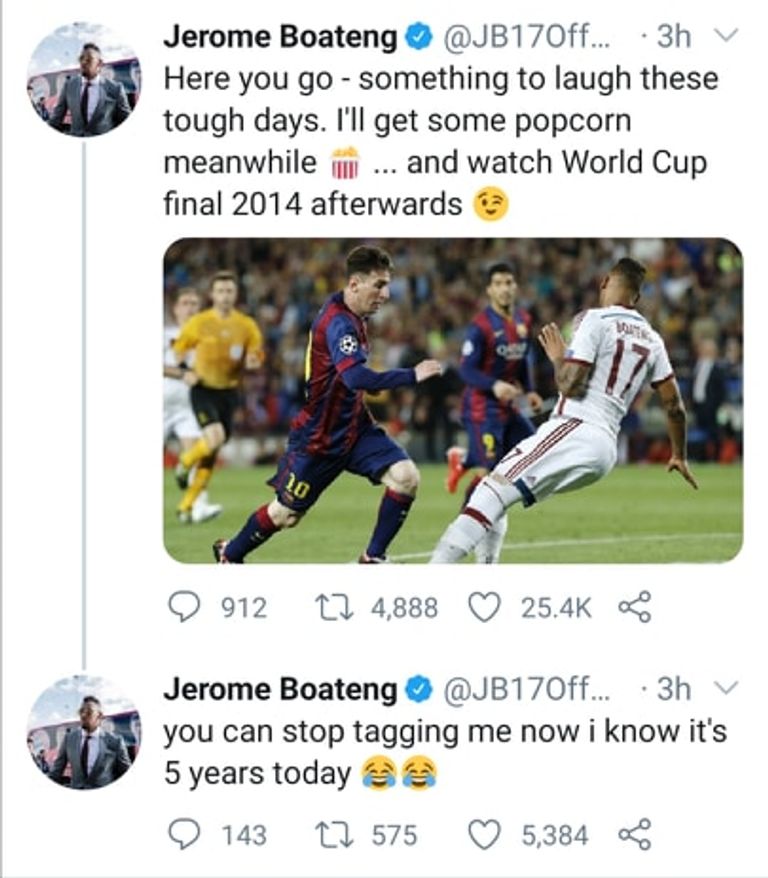The image size is (768, 878).
Task: Open the football match photo
Action: point(452,400)
